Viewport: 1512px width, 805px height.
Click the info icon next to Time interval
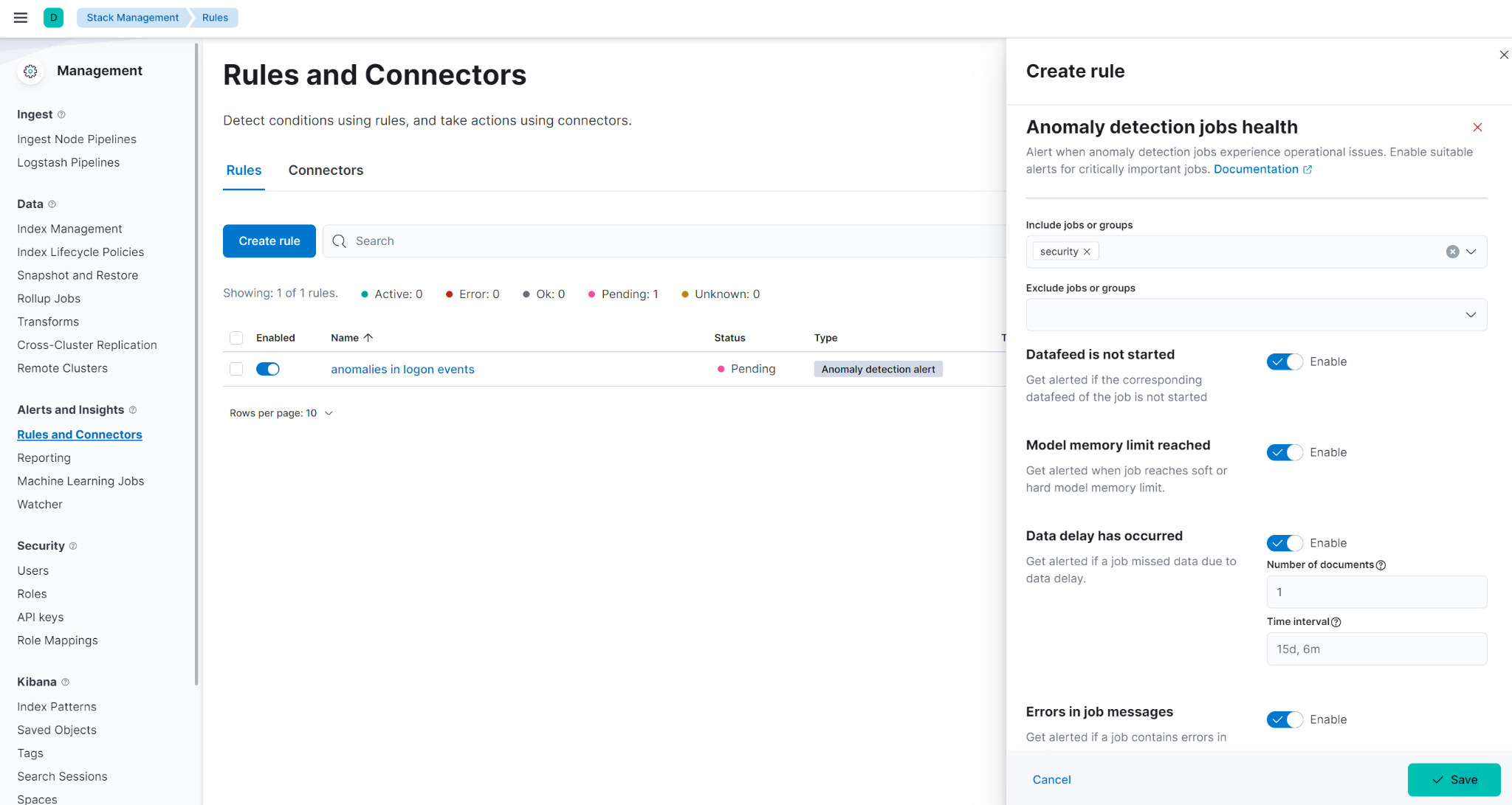point(1336,622)
